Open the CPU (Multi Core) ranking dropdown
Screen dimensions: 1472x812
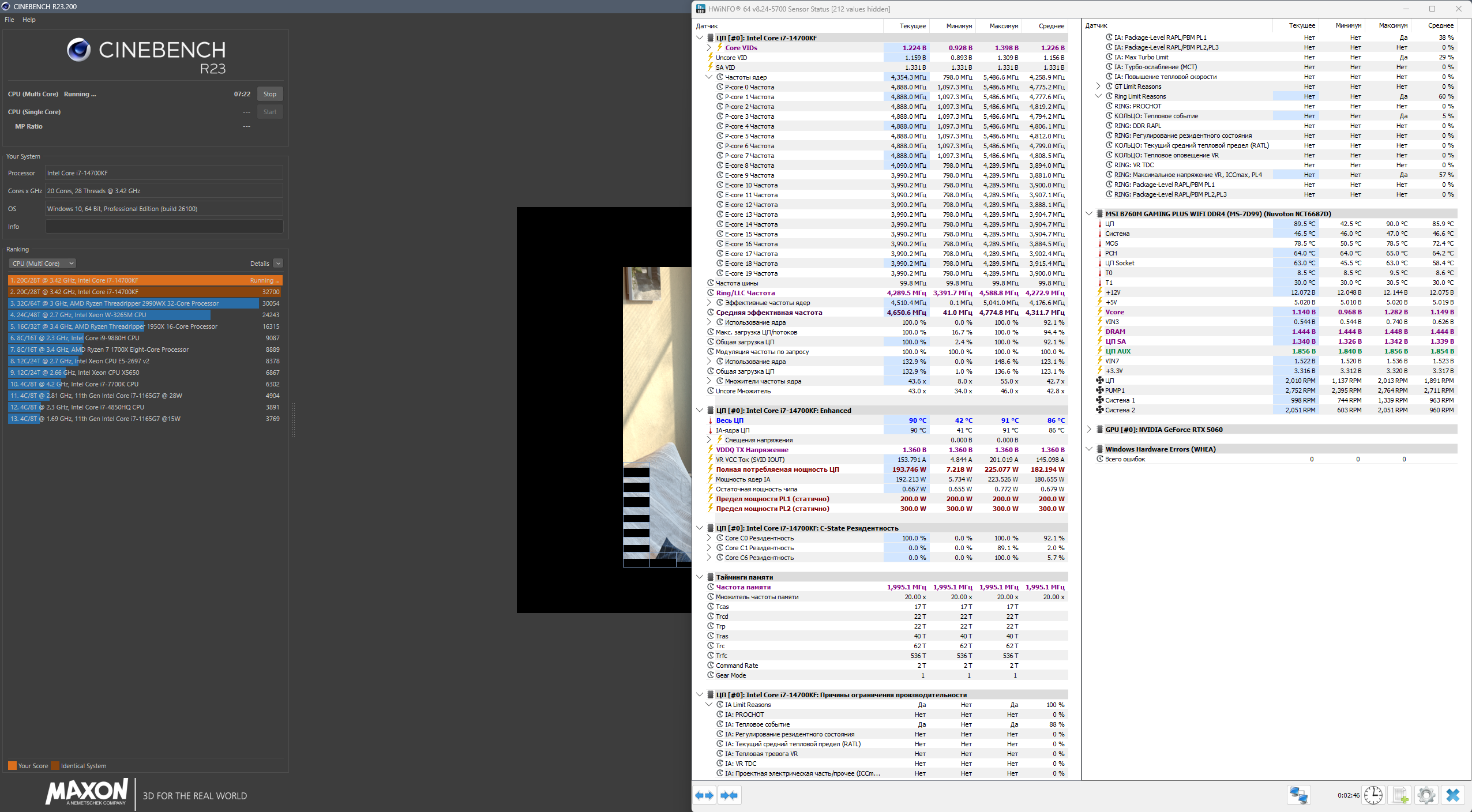tap(42, 264)
